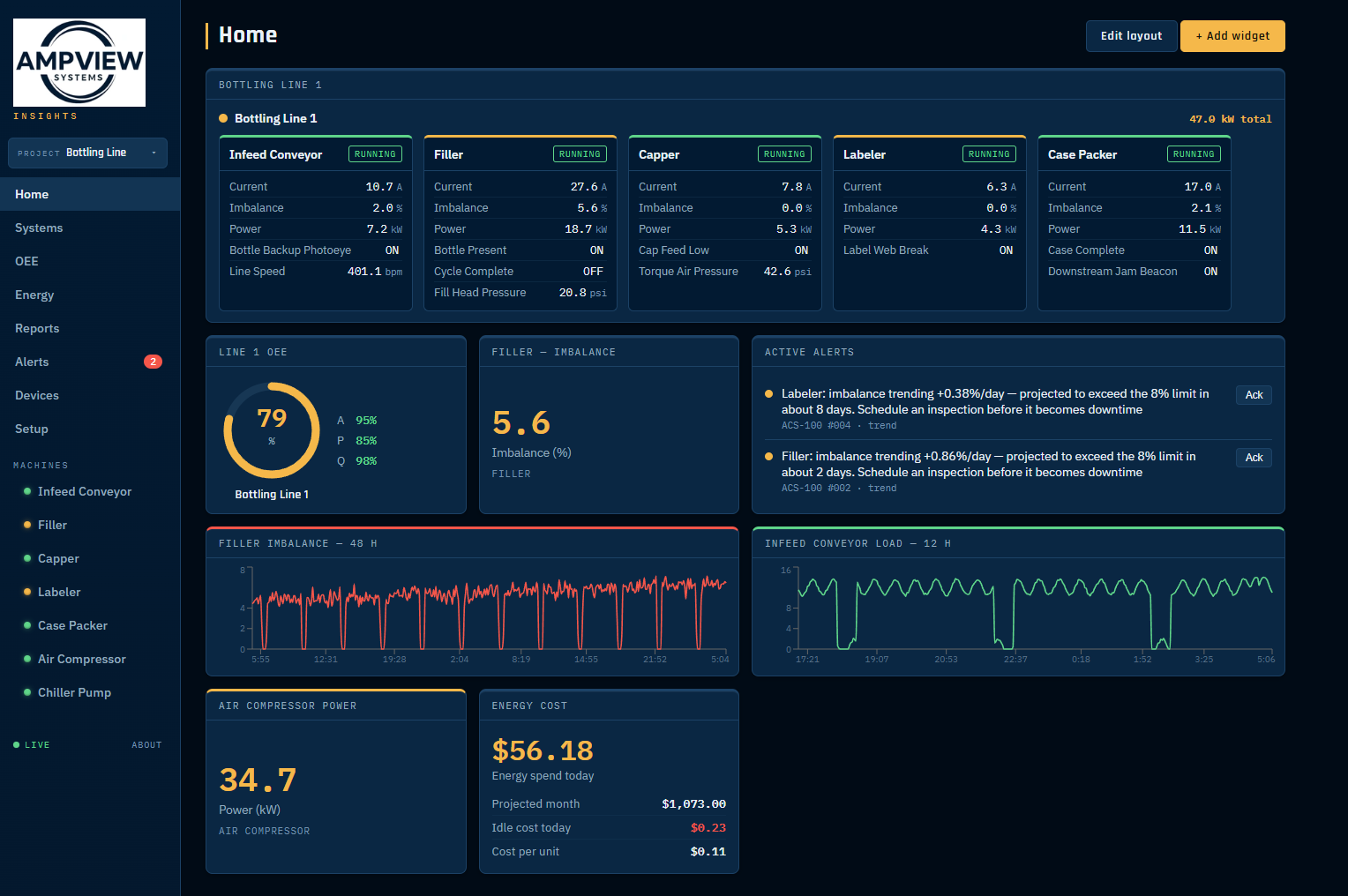Click the 79% OEE gauge ring

272,429
